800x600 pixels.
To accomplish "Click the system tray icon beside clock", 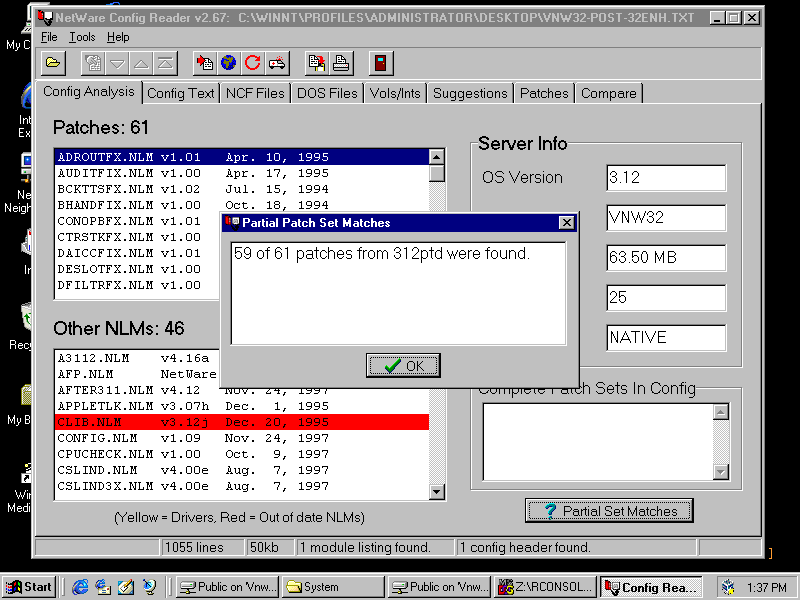I will (x=729, y=587).
